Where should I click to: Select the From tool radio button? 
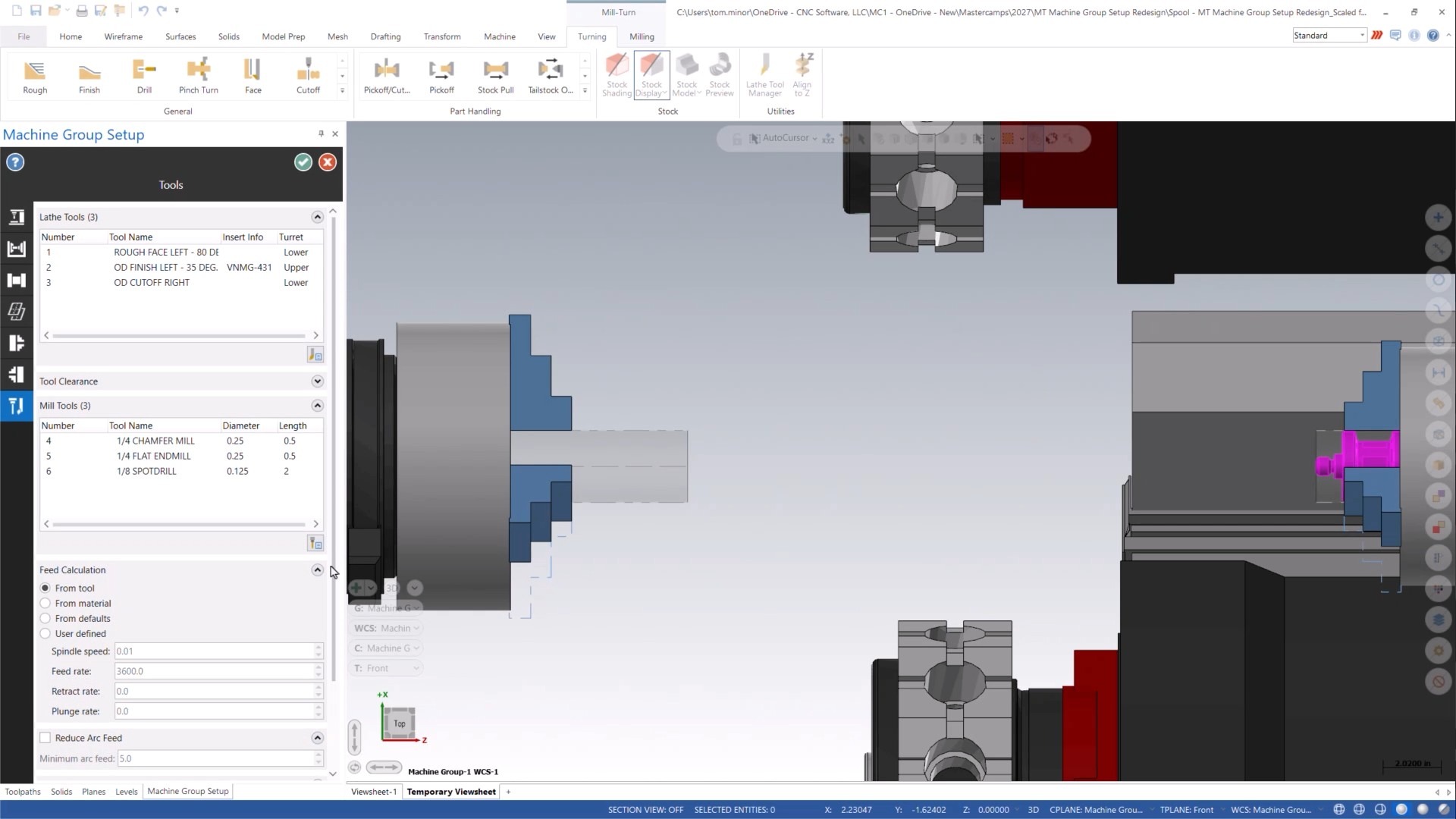click(x=45, y=588)
